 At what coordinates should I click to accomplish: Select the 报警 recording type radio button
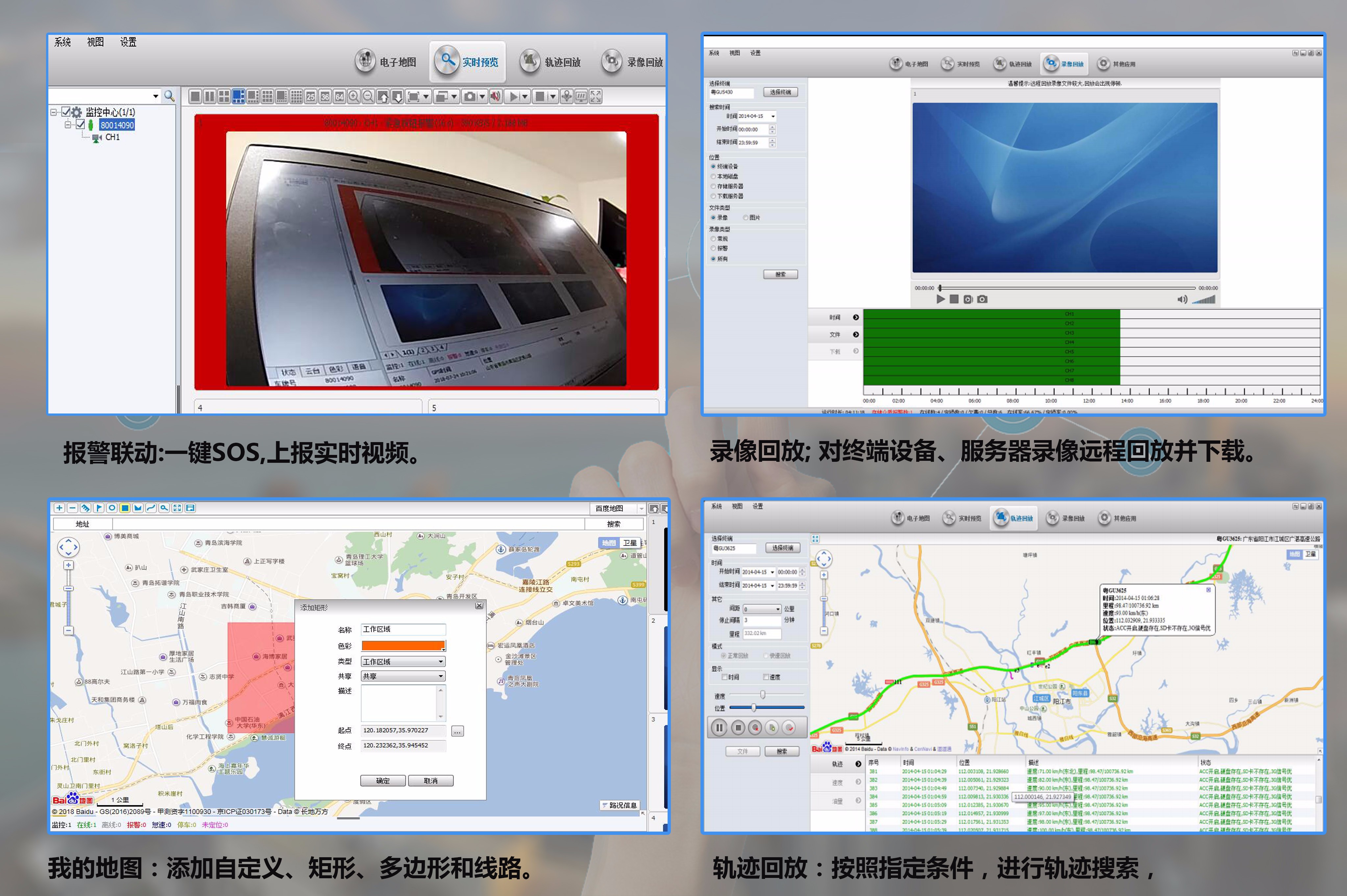click(713, 248)
